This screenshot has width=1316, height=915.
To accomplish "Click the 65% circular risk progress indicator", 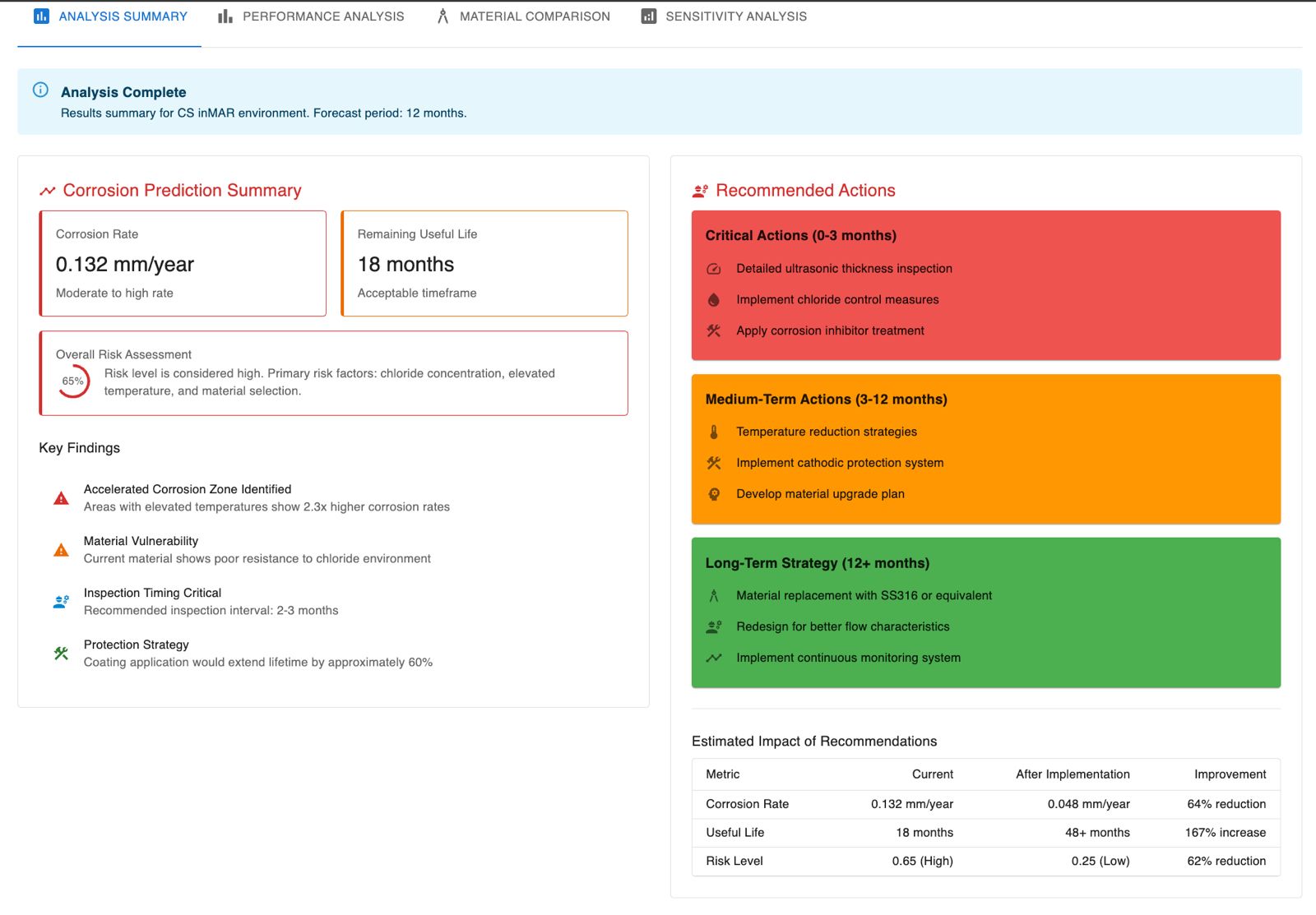I will (73, 381).
